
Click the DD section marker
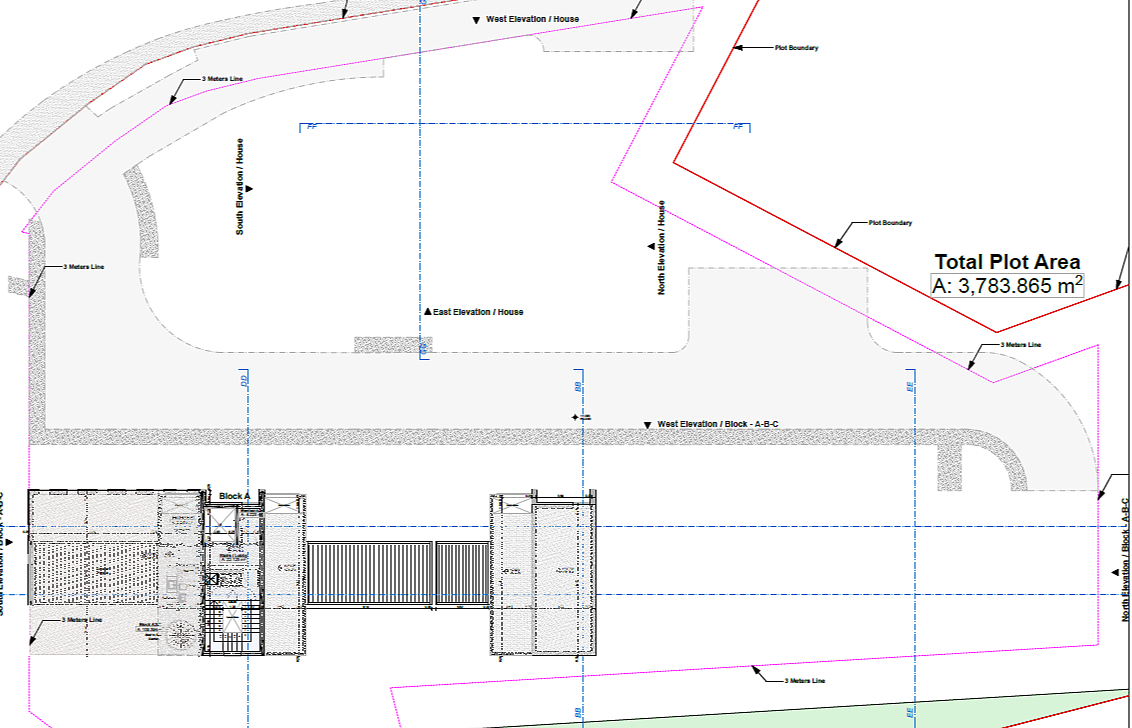(245, 380)
